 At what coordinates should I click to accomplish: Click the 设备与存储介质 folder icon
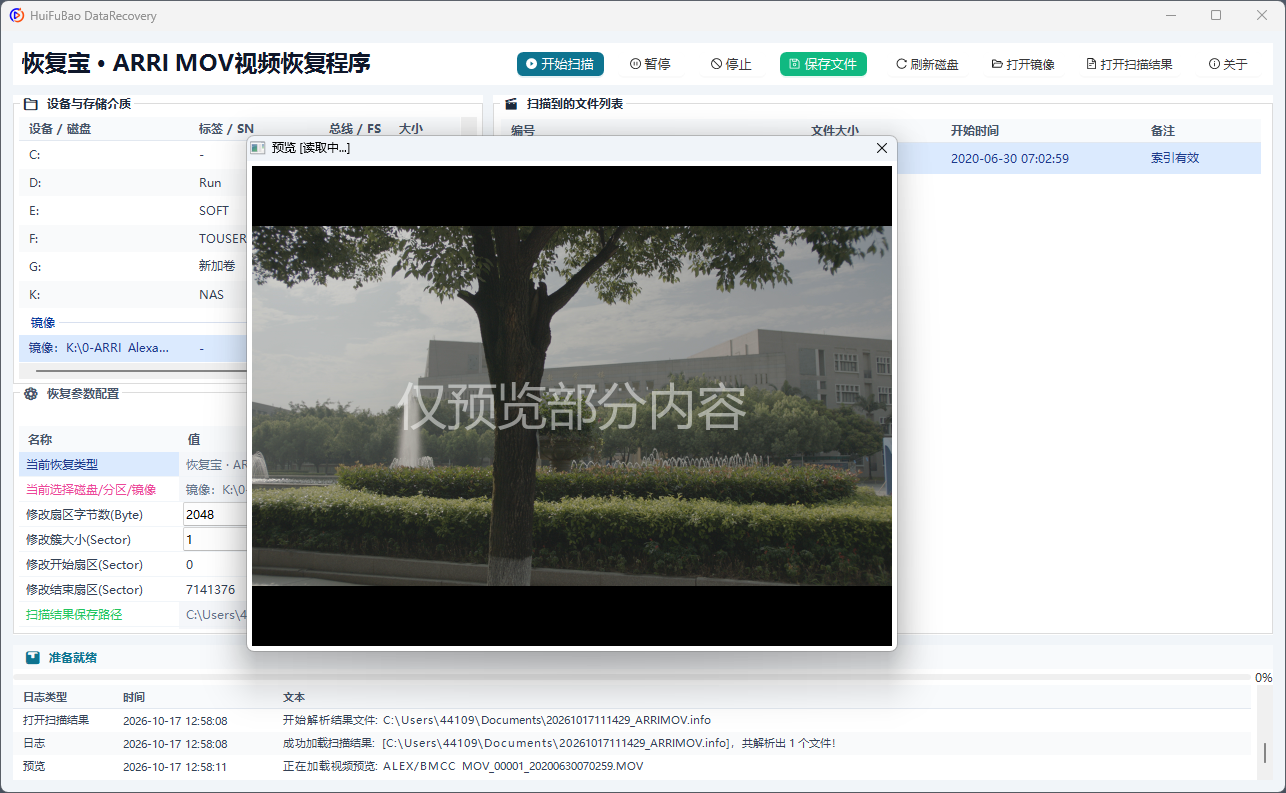30,103
